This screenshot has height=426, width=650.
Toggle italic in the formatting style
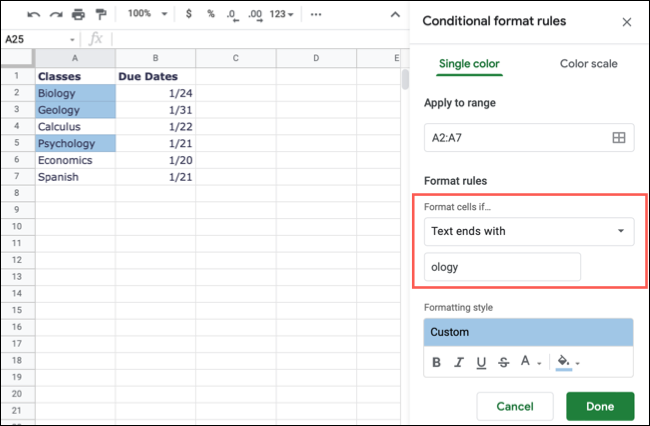click(459, 363)
